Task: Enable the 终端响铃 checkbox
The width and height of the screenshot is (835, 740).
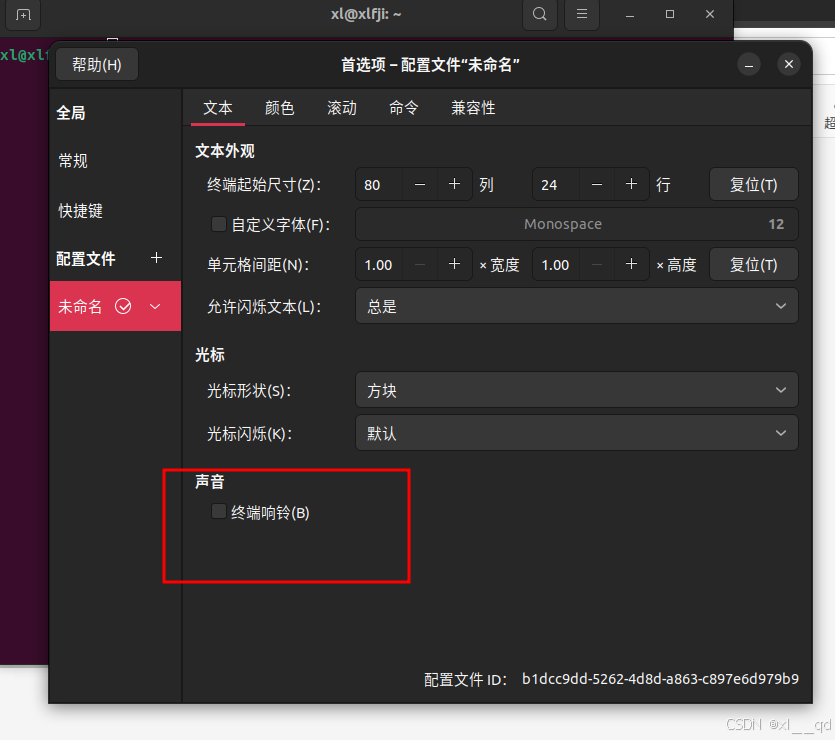Action: [218, 511]
